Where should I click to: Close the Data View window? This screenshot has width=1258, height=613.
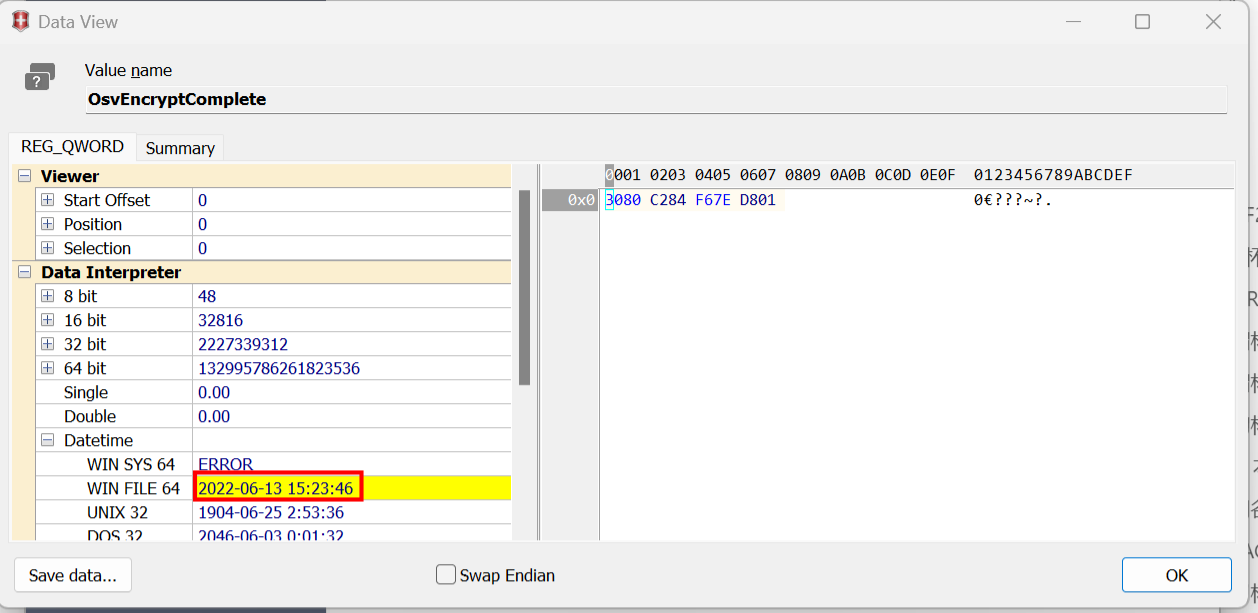tap(1213, 21)
